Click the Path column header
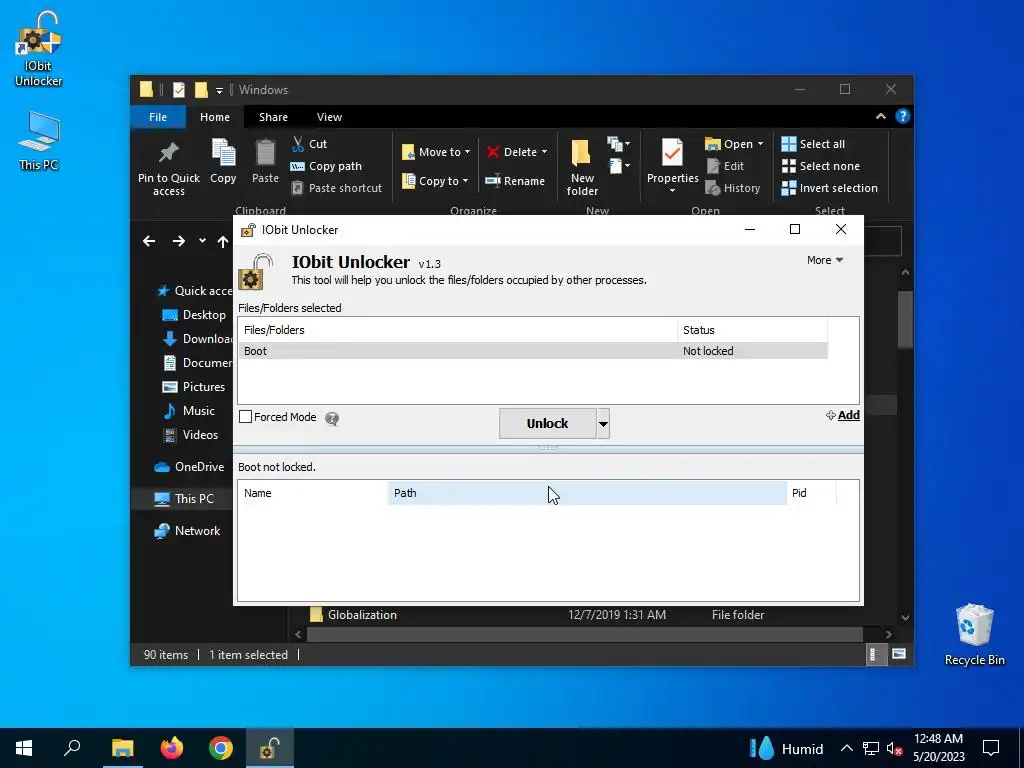 click(x=587, y=493)
